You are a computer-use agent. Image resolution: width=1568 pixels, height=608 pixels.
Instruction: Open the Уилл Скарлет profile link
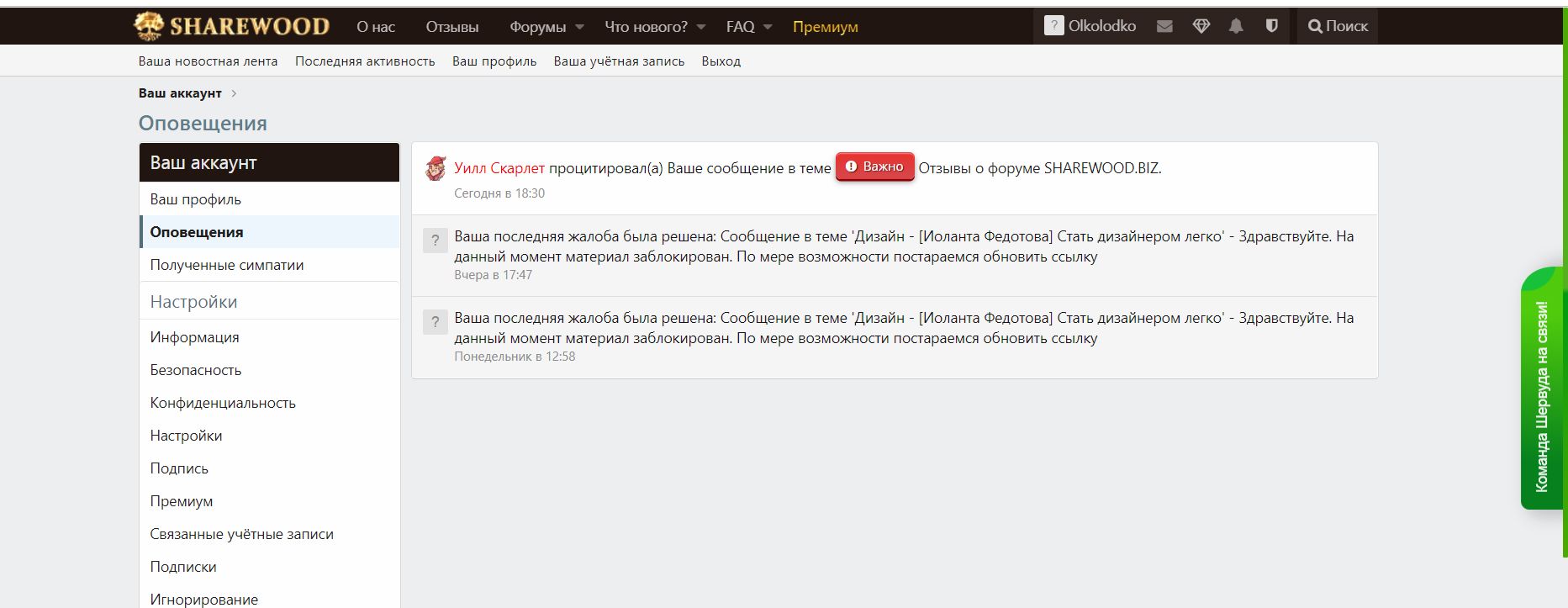499,168
